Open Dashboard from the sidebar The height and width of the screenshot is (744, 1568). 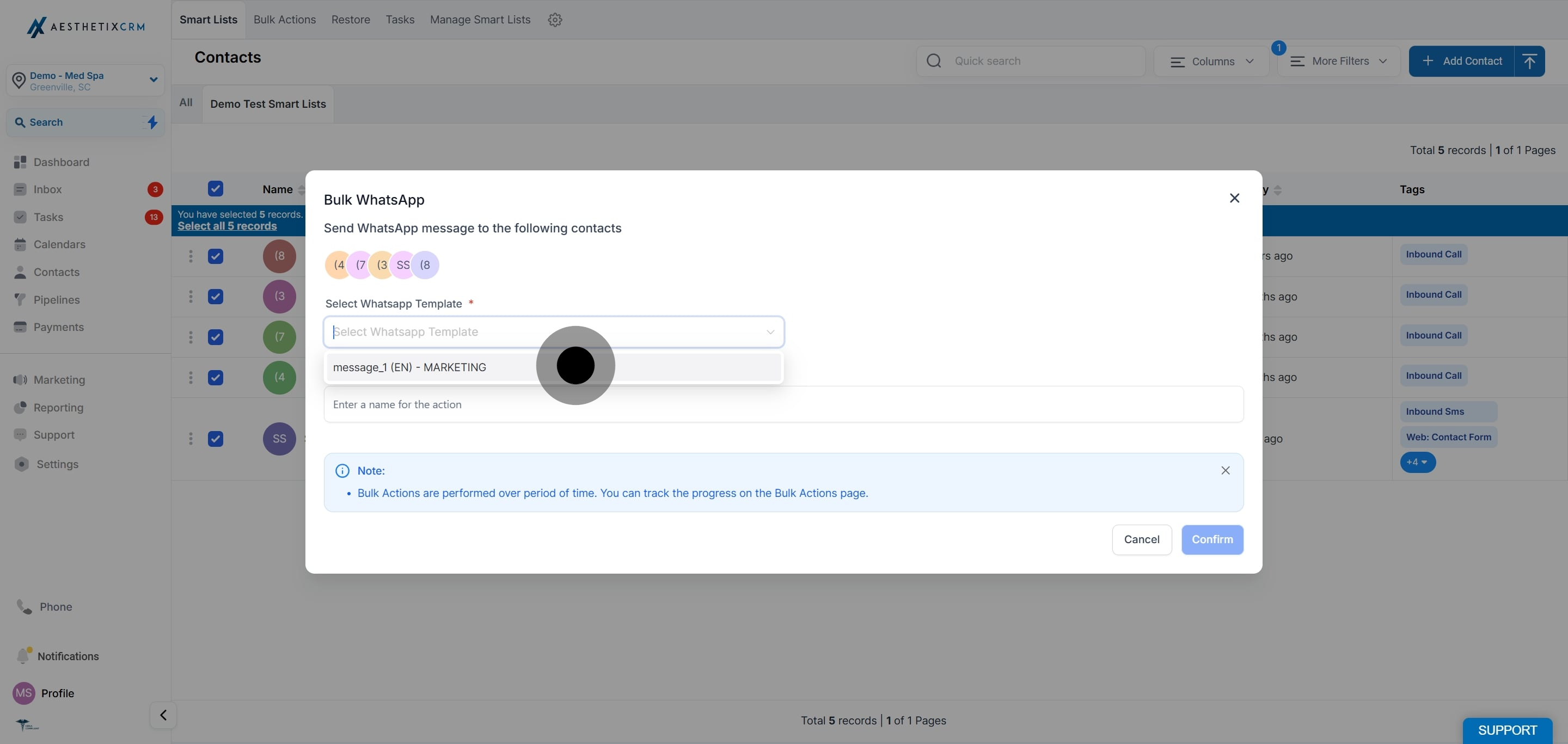coord(61,162)
